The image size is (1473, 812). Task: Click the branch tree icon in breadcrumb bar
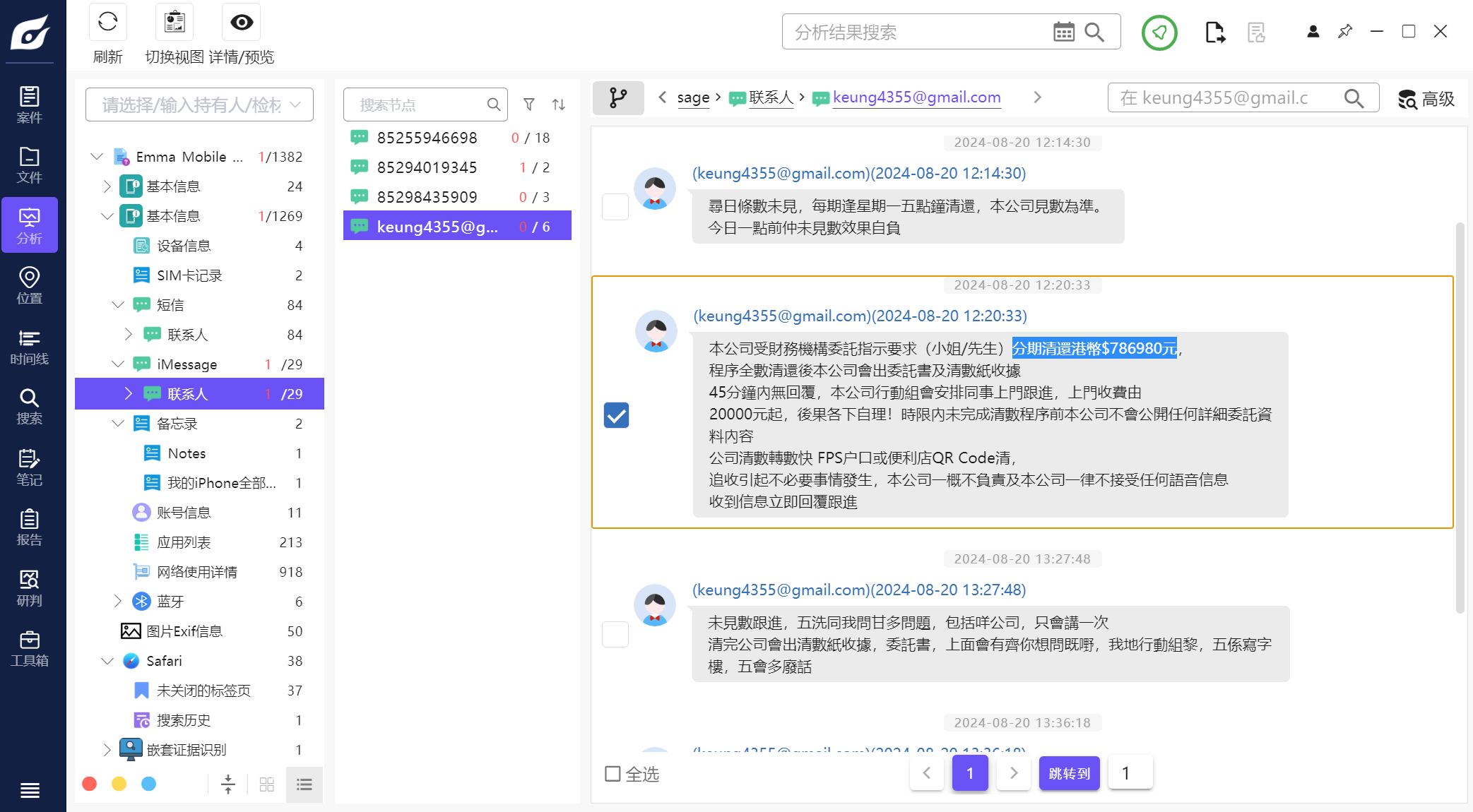pos(618,97)
